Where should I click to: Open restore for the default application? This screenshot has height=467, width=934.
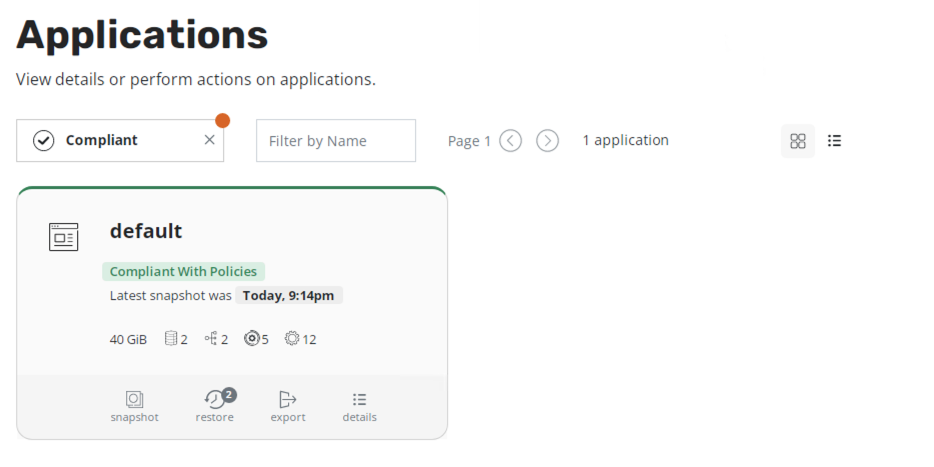[214, 400]
